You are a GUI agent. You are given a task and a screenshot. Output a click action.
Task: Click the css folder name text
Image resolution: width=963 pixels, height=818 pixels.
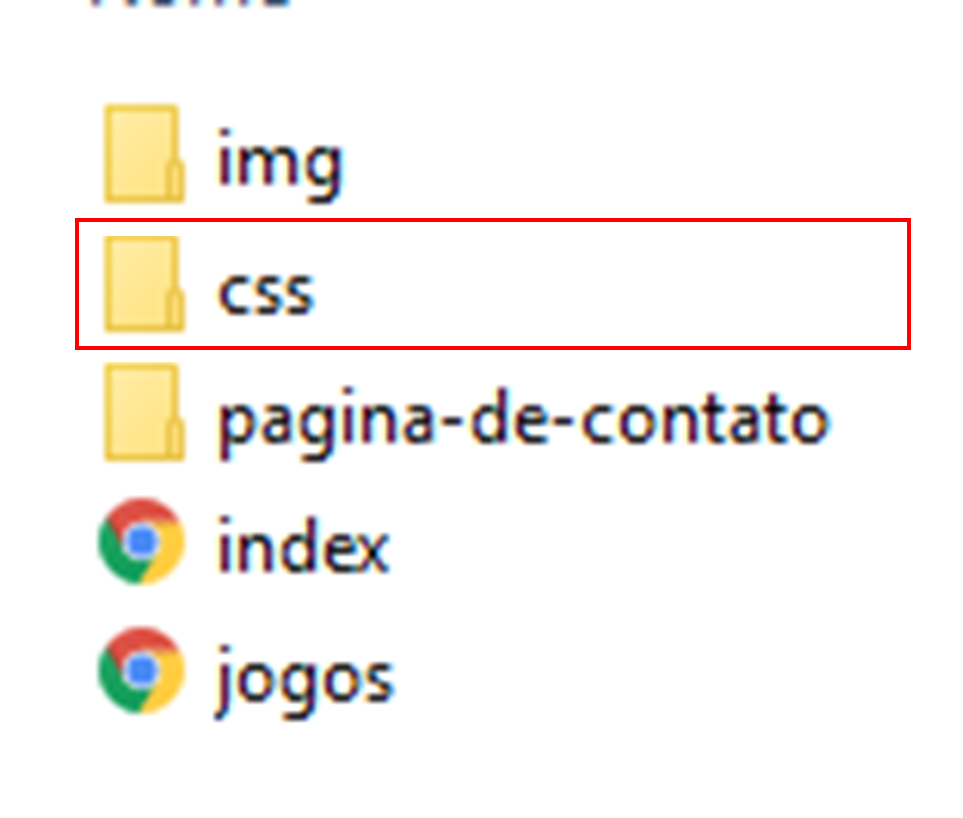266,292
